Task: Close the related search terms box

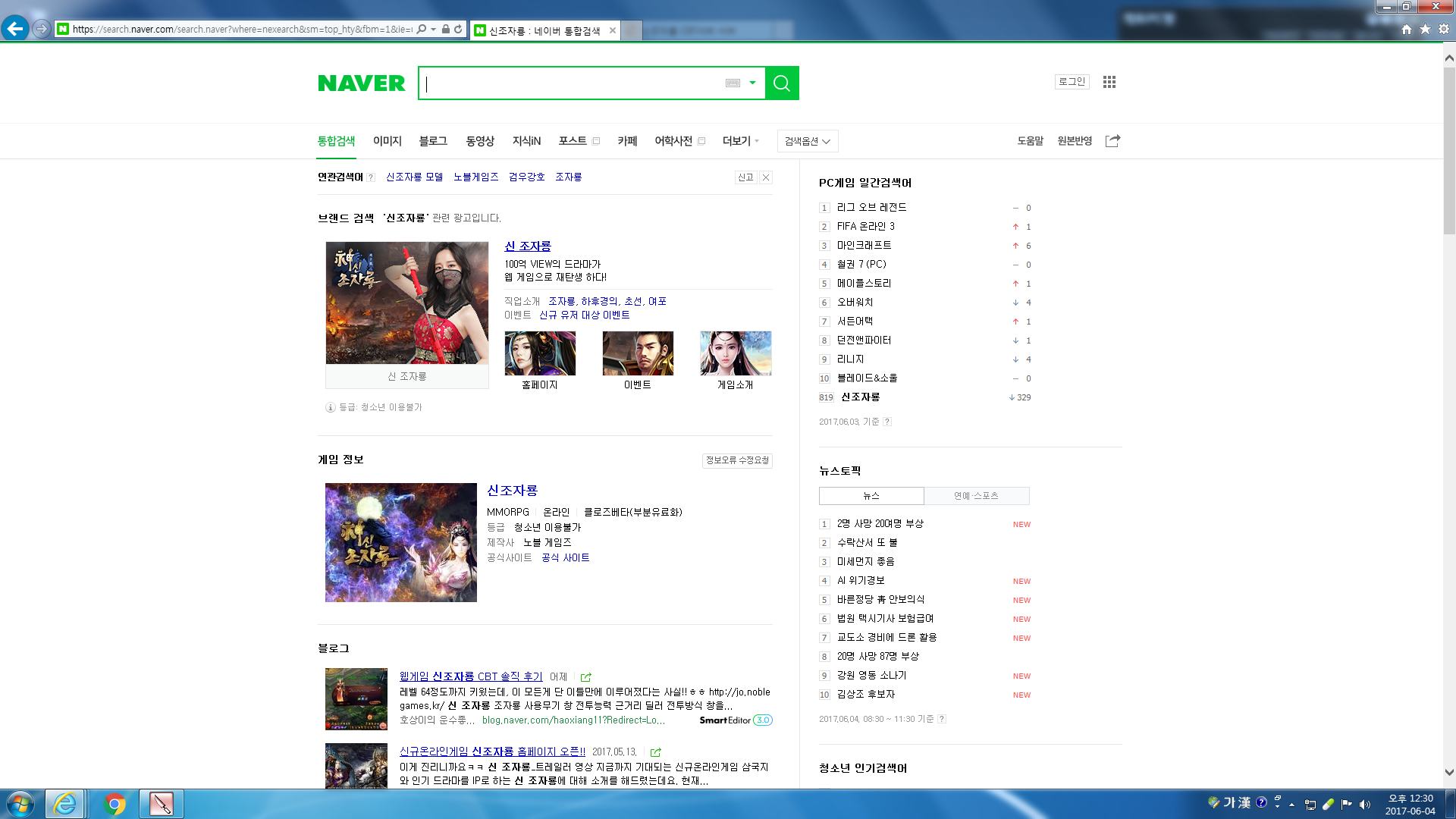Action: pos(766,177)
